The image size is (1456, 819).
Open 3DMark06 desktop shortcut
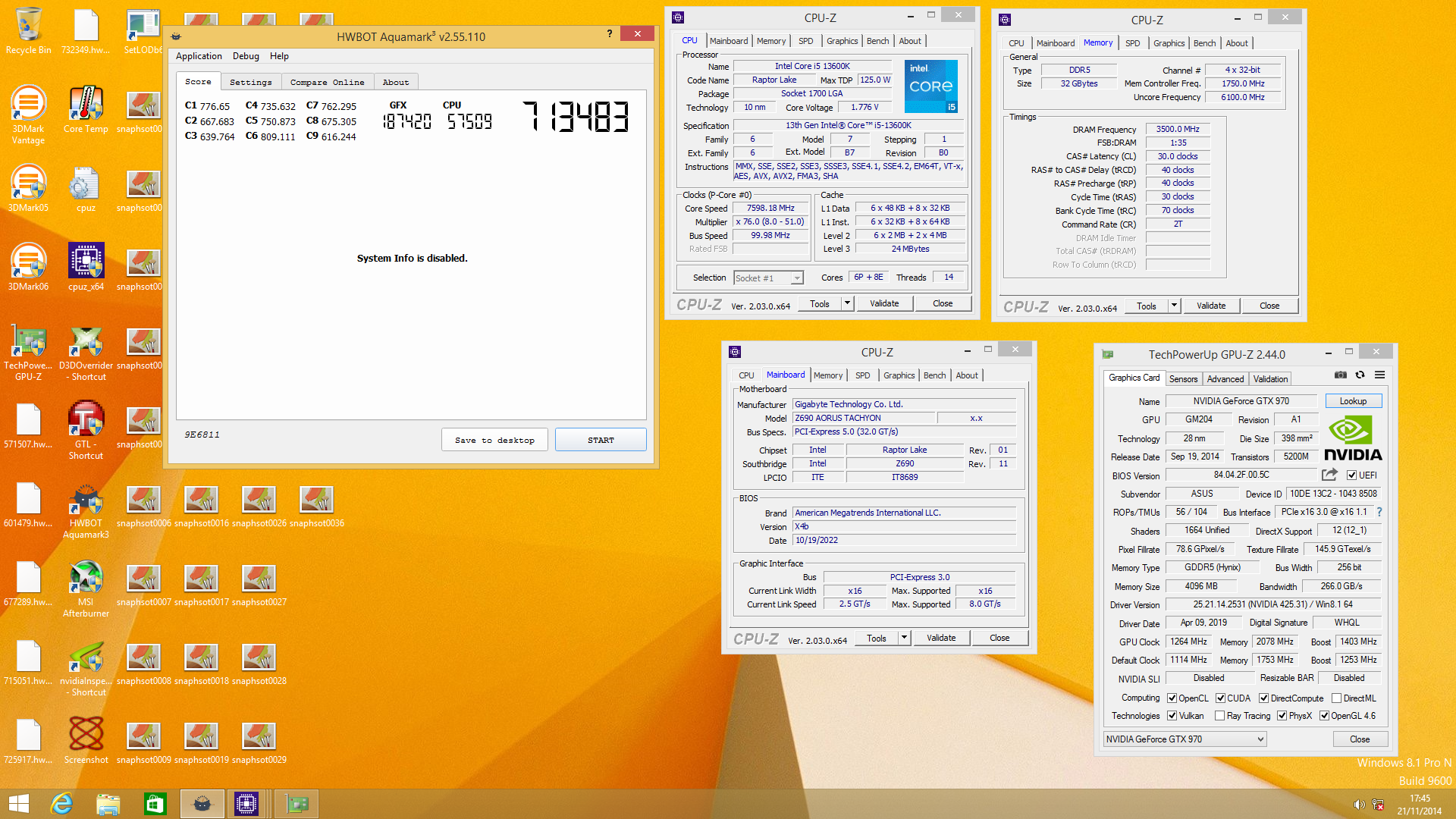pos(28,266)
